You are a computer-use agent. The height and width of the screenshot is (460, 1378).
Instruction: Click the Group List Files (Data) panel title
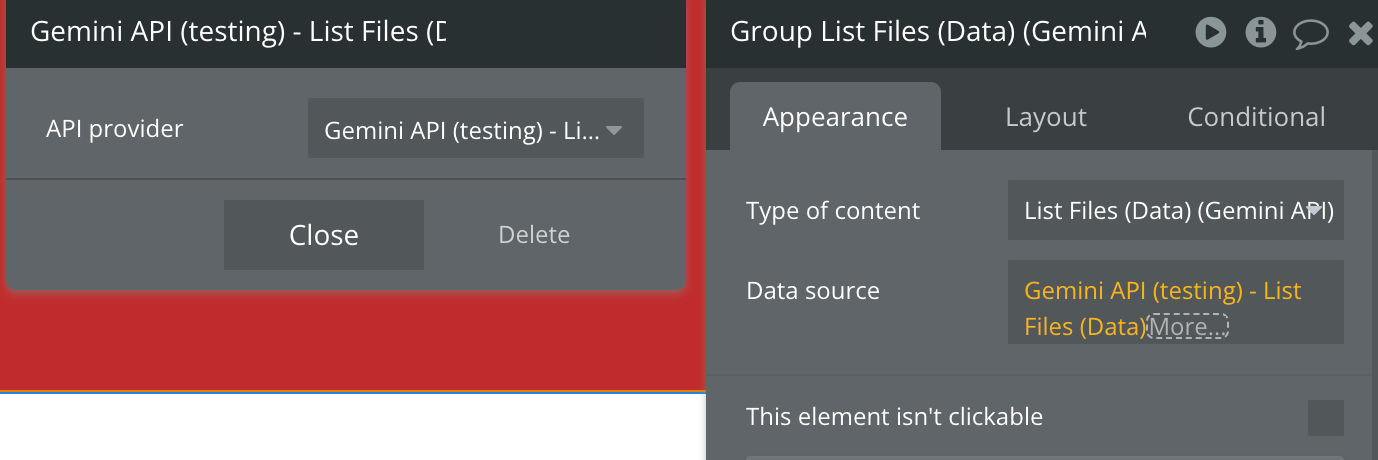[938, 33]
